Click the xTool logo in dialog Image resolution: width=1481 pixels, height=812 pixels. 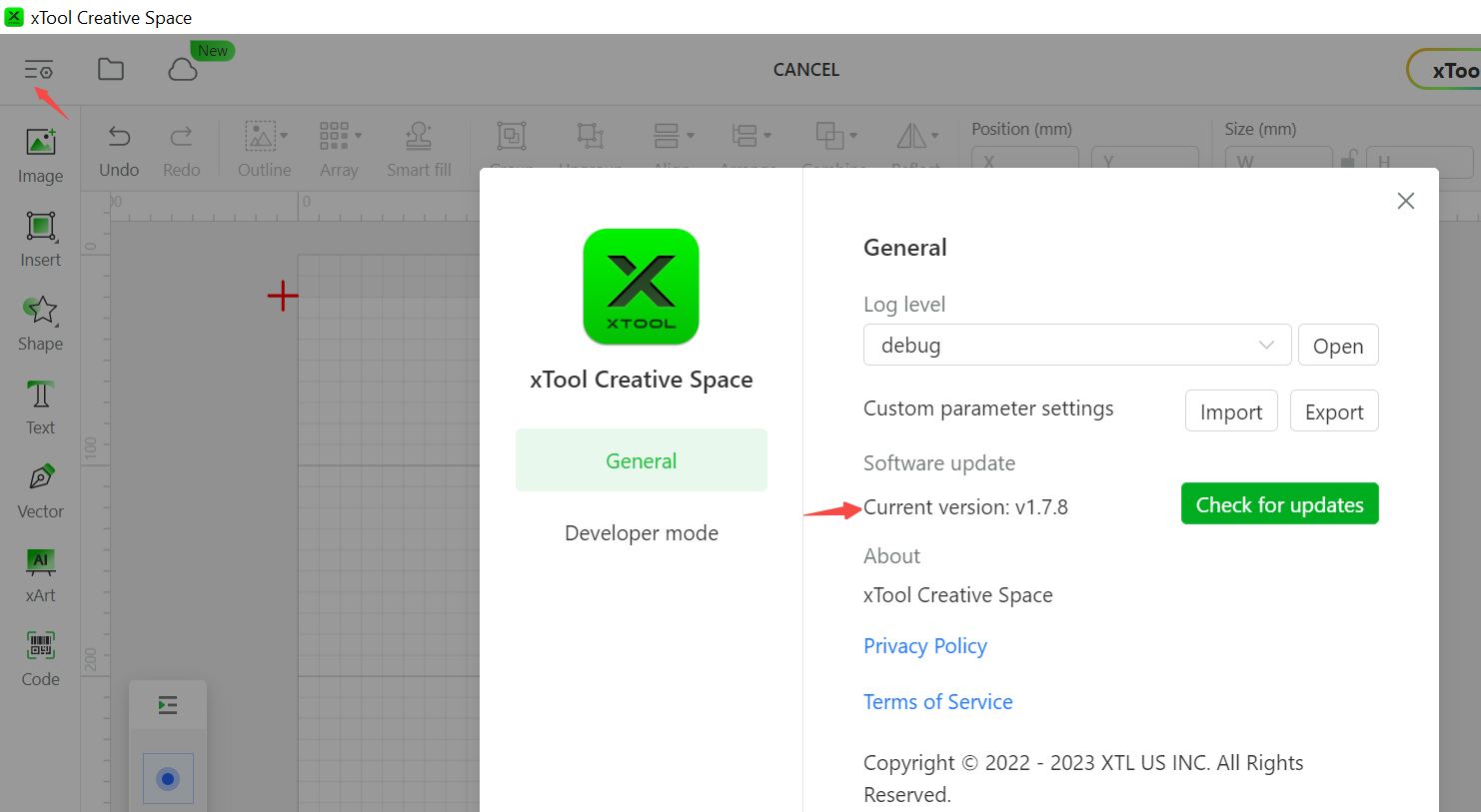click(642, 287)
